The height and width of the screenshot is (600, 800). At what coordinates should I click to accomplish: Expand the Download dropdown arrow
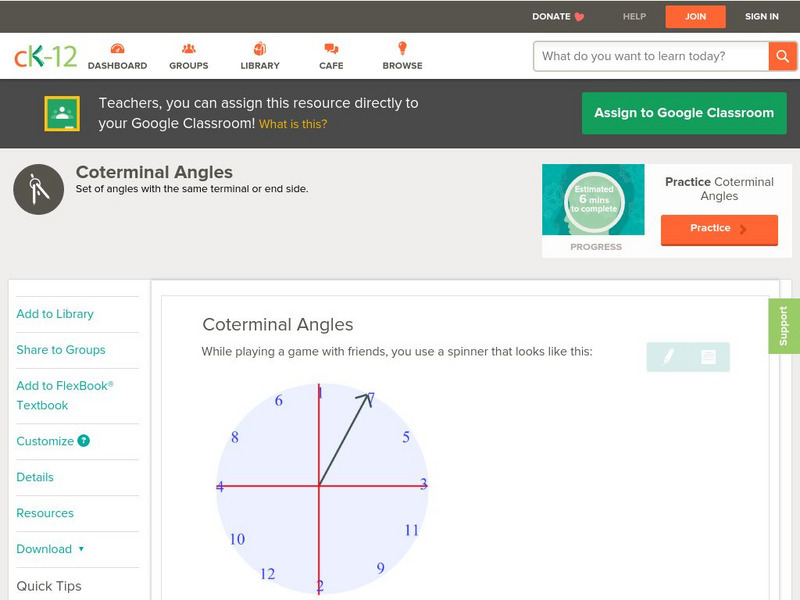[x=81, y=549]
